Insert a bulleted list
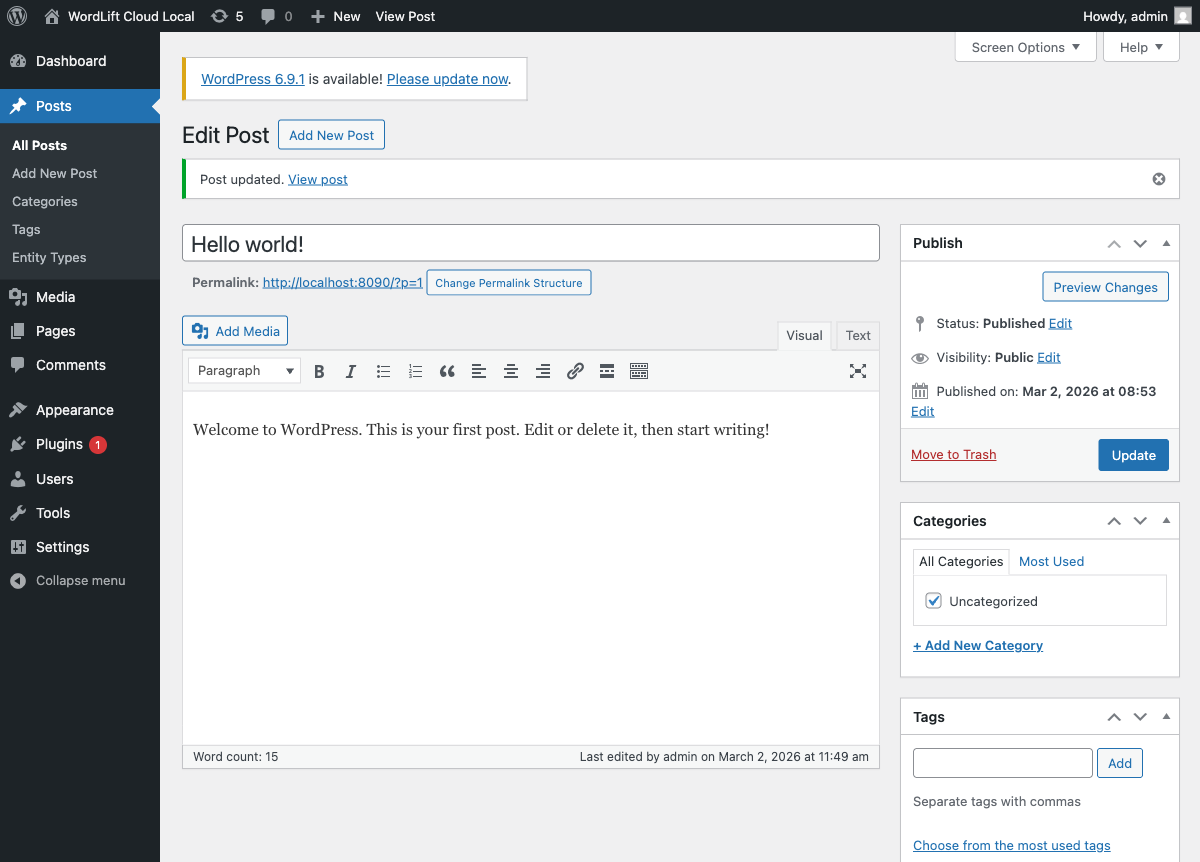The width and height of the screenshot is (1200, 862). click(x=383, y=371)
